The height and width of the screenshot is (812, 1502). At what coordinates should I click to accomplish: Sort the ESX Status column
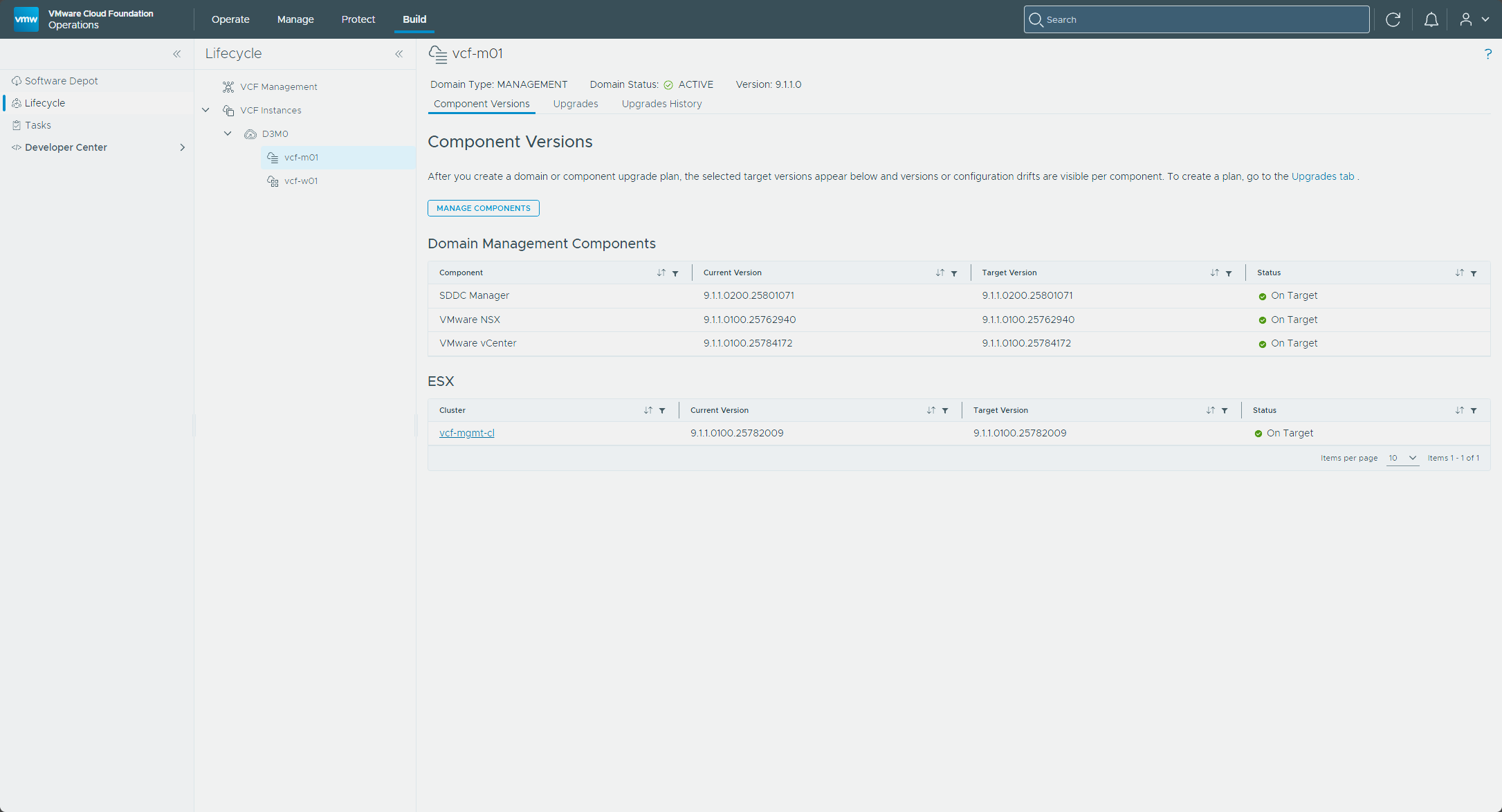[1460, 410]
